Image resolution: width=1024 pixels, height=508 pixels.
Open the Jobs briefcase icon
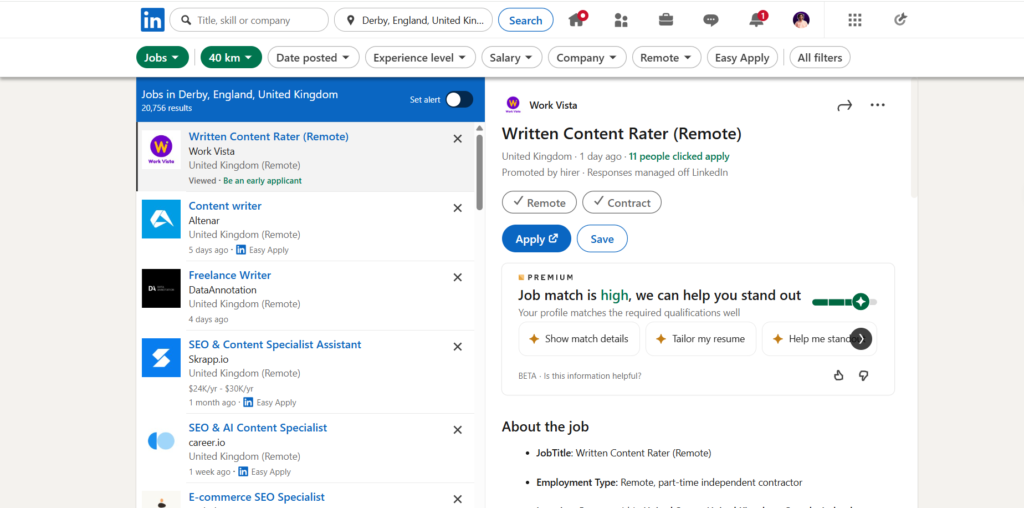click(665, 20)
